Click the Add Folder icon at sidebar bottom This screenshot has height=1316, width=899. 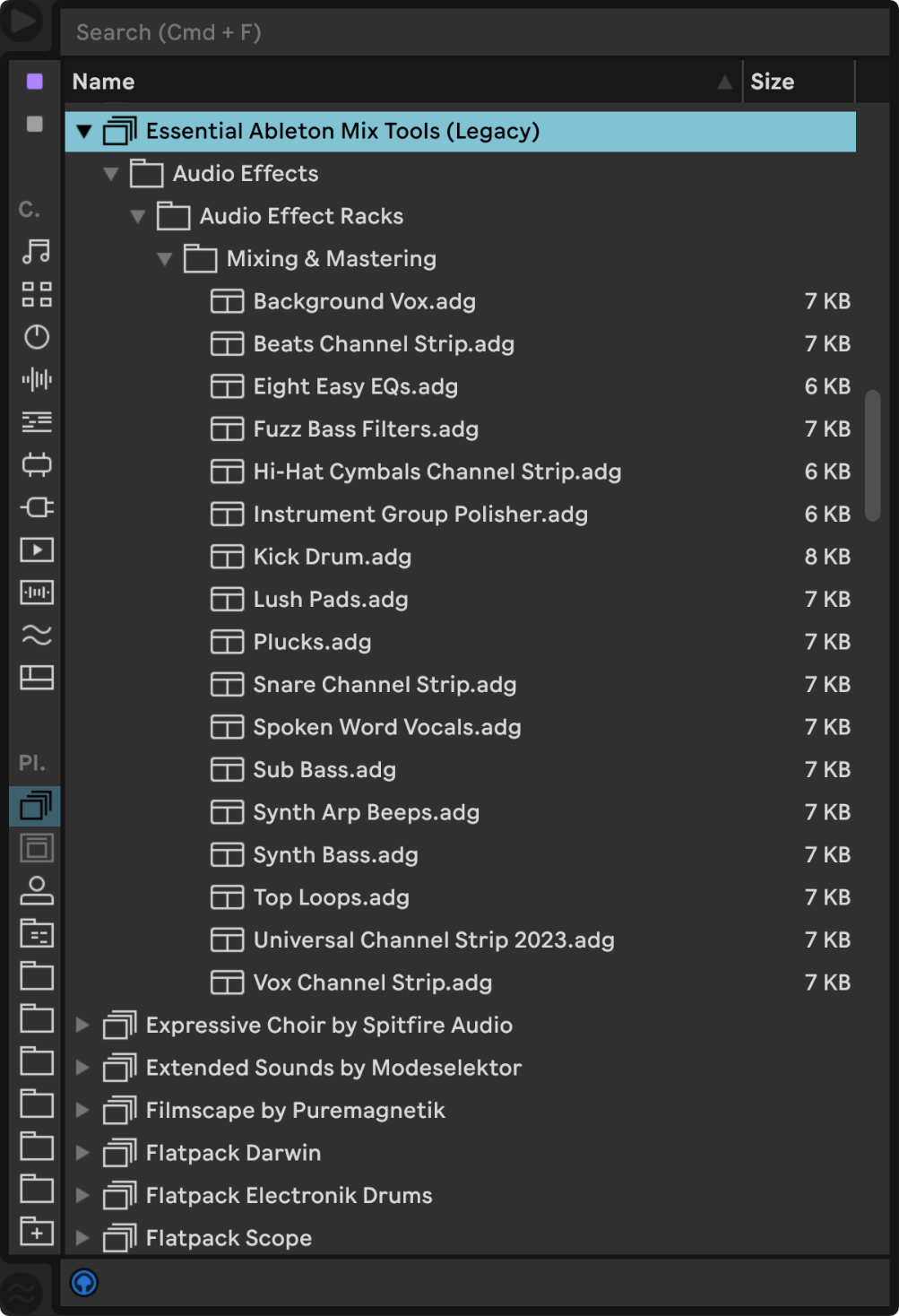point(36,1231)
